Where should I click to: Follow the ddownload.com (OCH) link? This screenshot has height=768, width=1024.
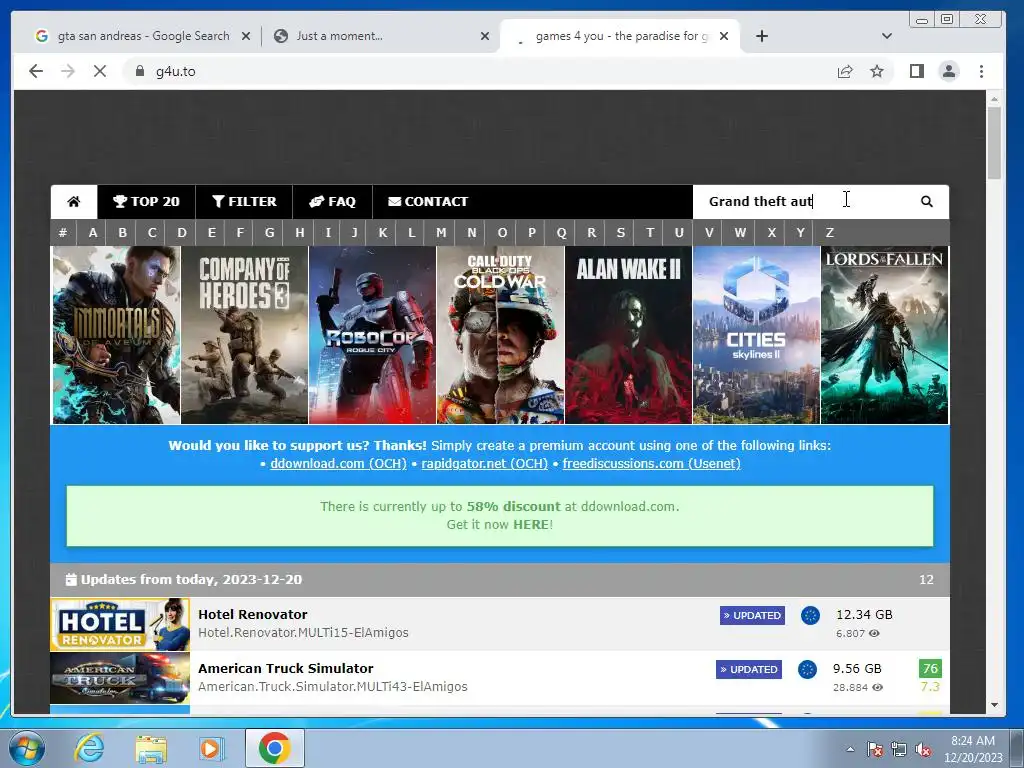(338, 464)
